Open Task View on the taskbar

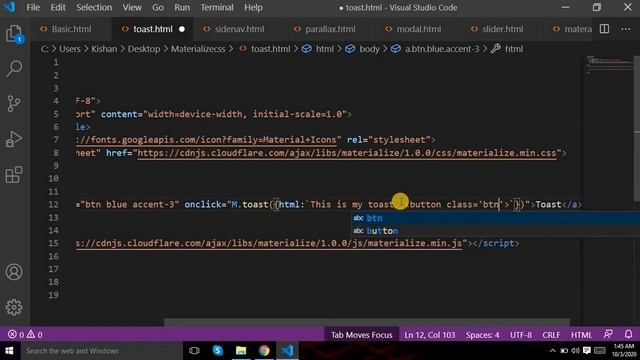pyautogui.click(x=194, y=351)
